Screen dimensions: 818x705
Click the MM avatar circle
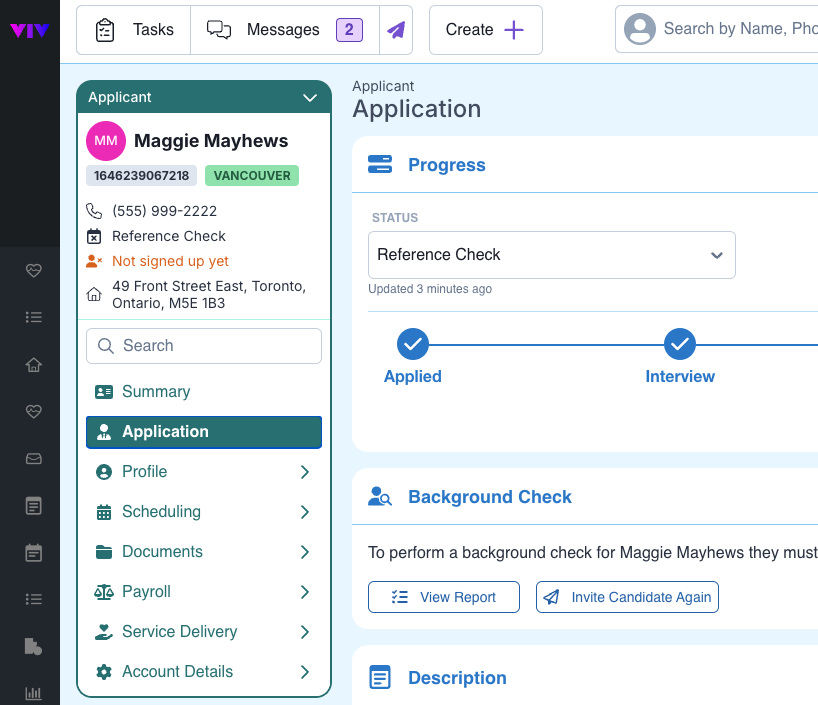tap(106, 141)
